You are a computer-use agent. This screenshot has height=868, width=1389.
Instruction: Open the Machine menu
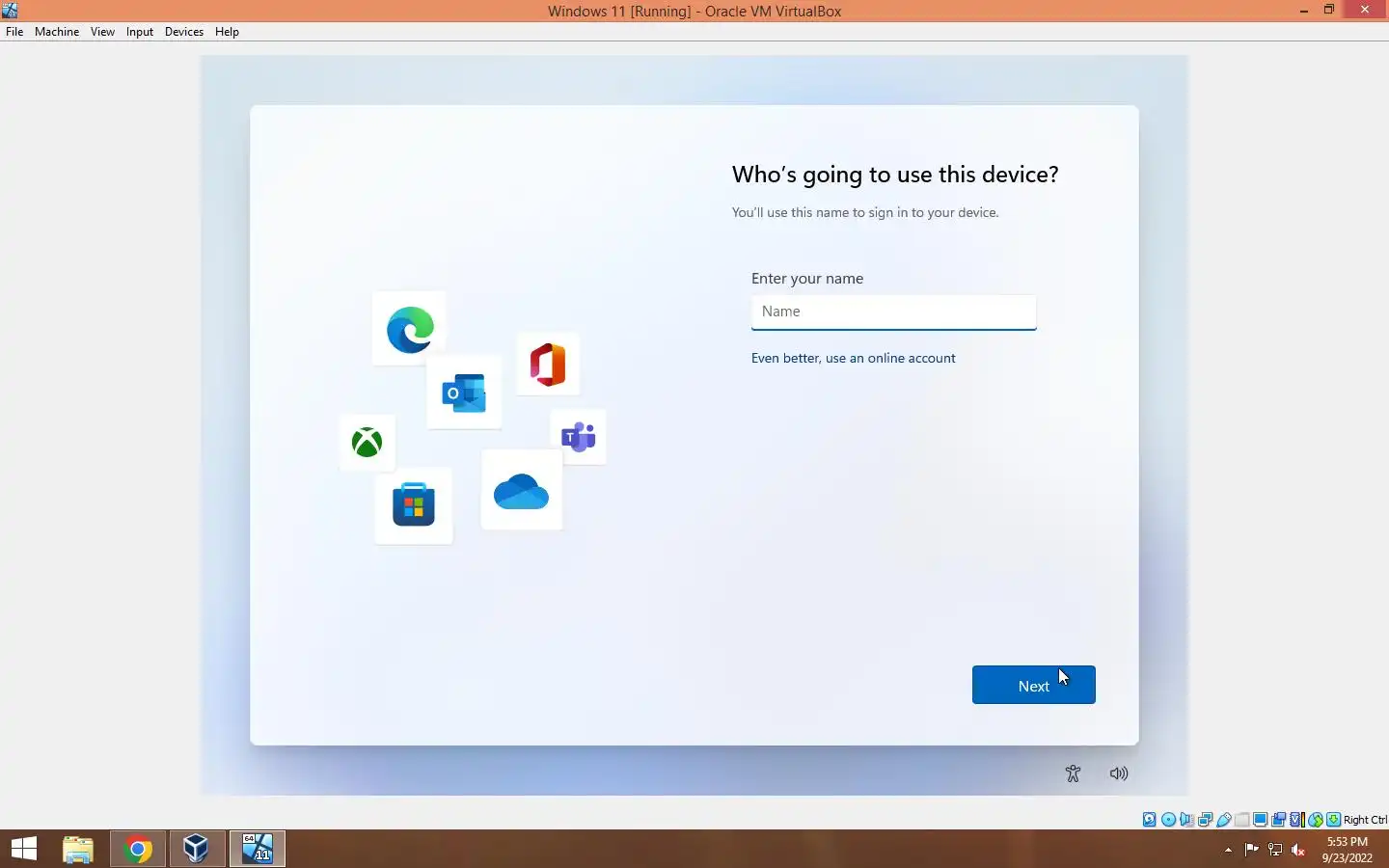(x=57, y=32)
